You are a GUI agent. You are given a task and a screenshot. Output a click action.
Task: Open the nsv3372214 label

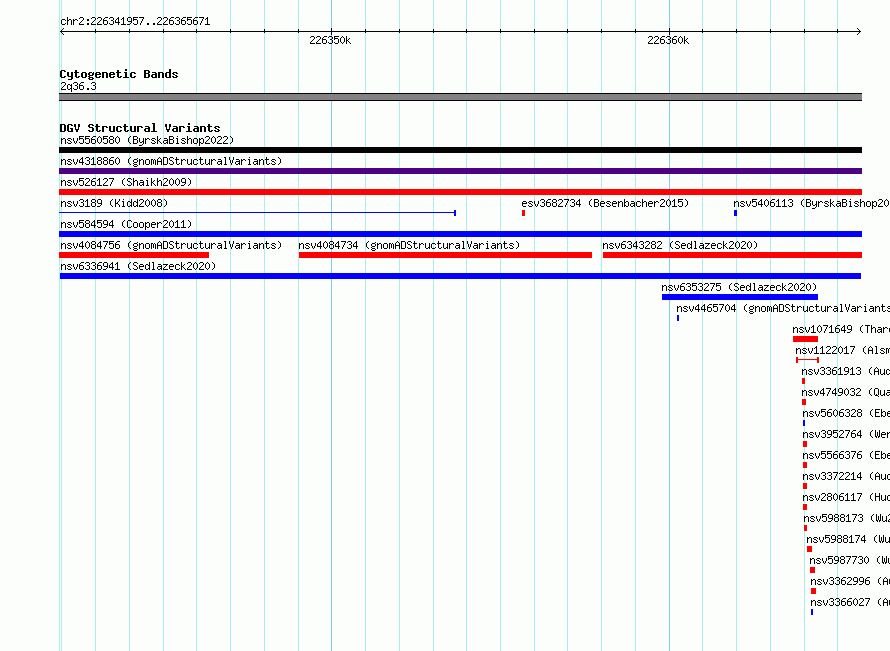(846, 476)
